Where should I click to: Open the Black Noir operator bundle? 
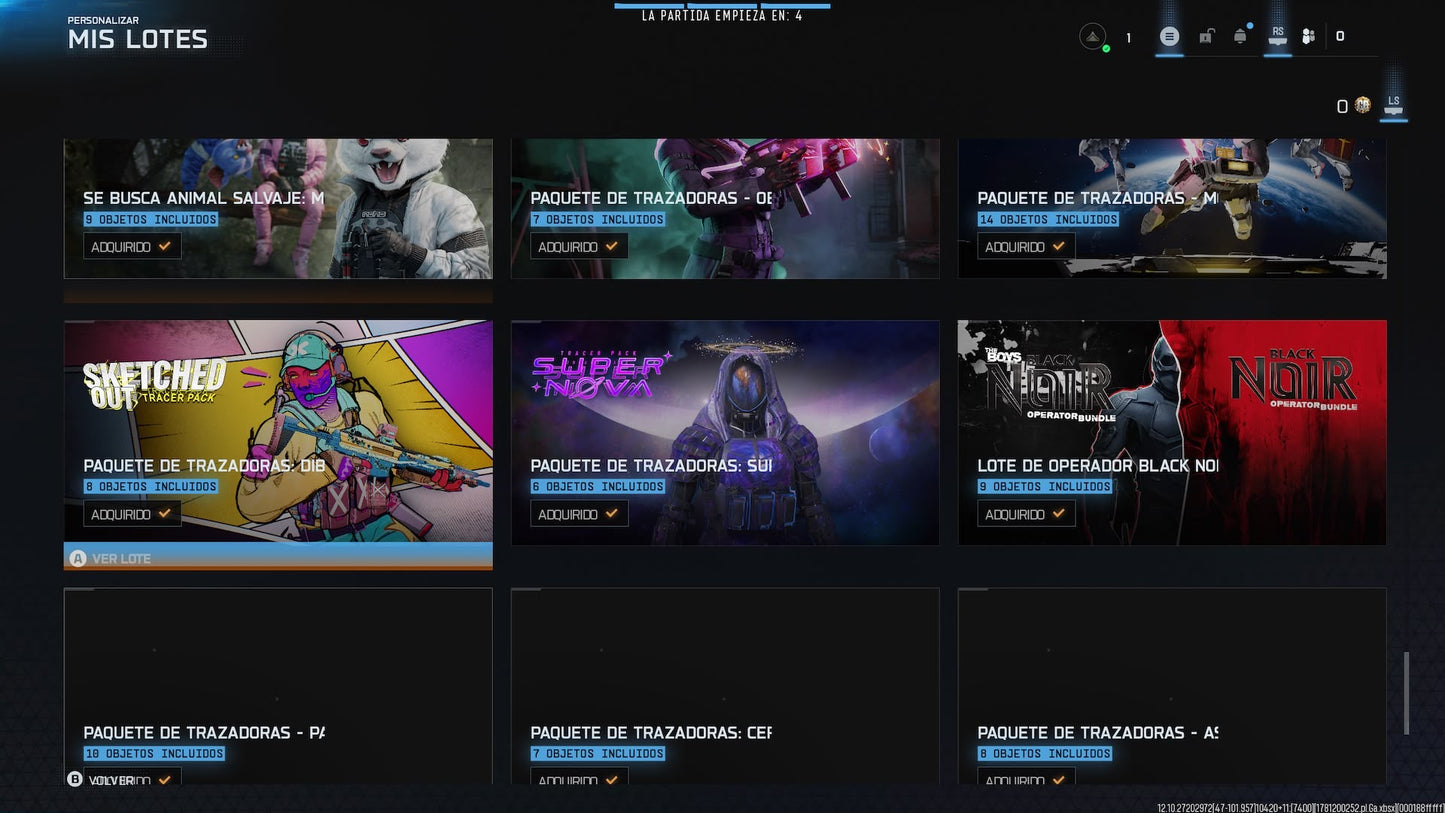[1172, 432]
